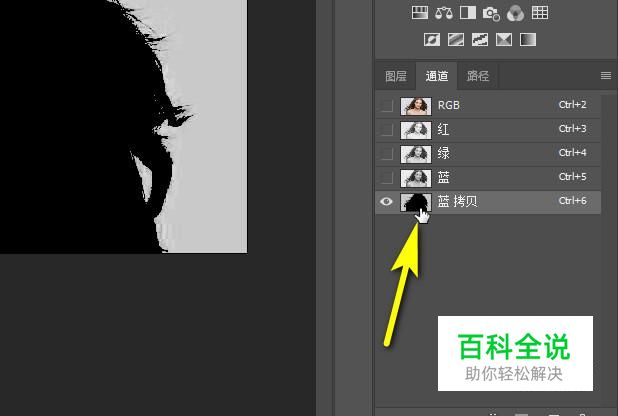Select the 蓝 拷贝 channel name
Image resolution: width=618 pixels, height=416 pixels.
(458, 201)
